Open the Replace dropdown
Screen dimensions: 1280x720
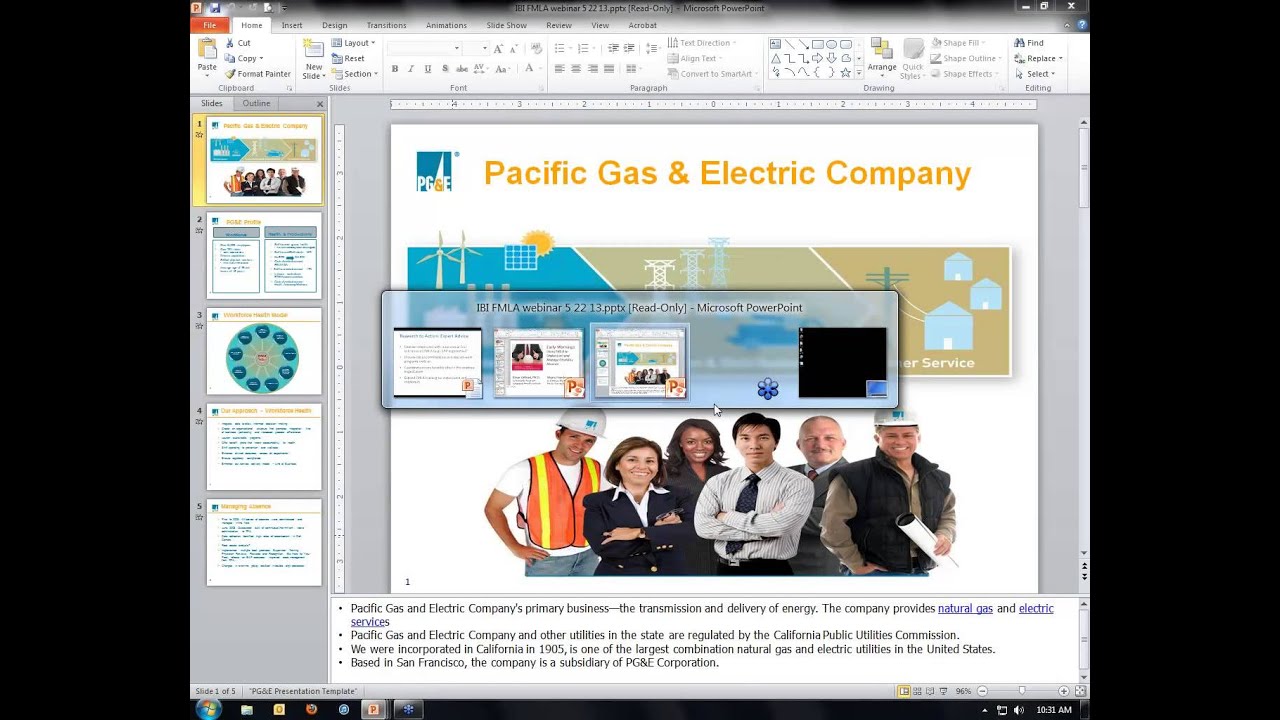(x=1038, y=58)
